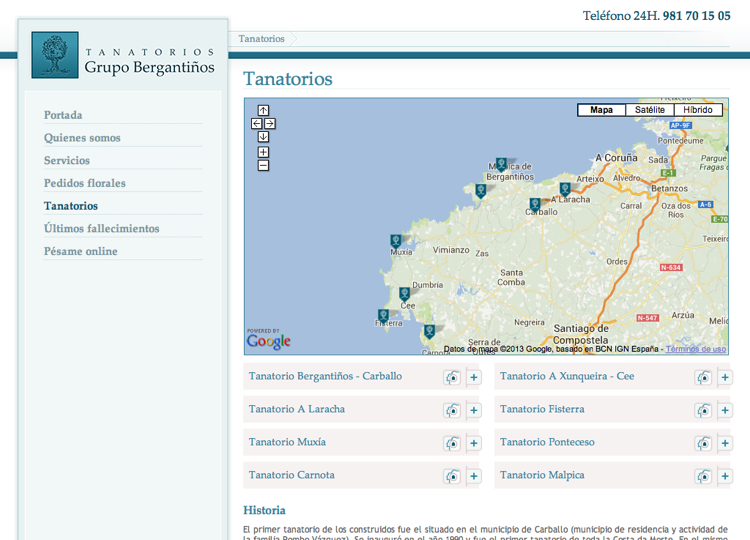
Task: Open Tanatorio Fisterra link
Action: click(x=542, y=409)
